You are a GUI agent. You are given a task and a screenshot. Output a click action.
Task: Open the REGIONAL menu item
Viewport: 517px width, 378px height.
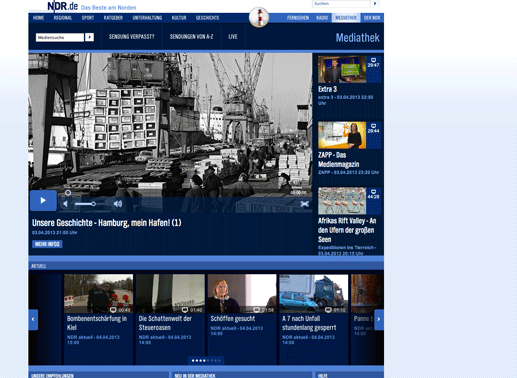pos(63,18)
